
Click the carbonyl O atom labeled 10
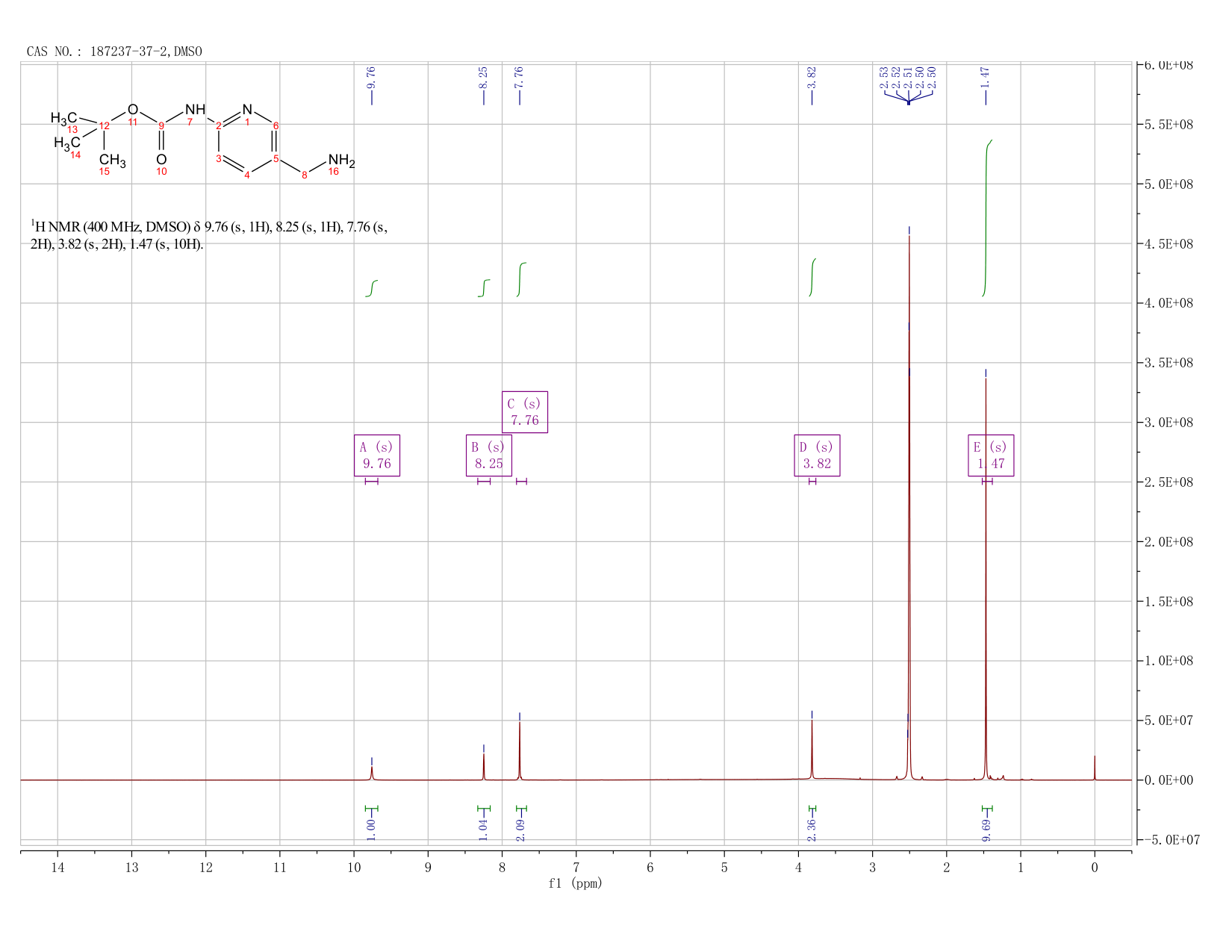[161, 161]
